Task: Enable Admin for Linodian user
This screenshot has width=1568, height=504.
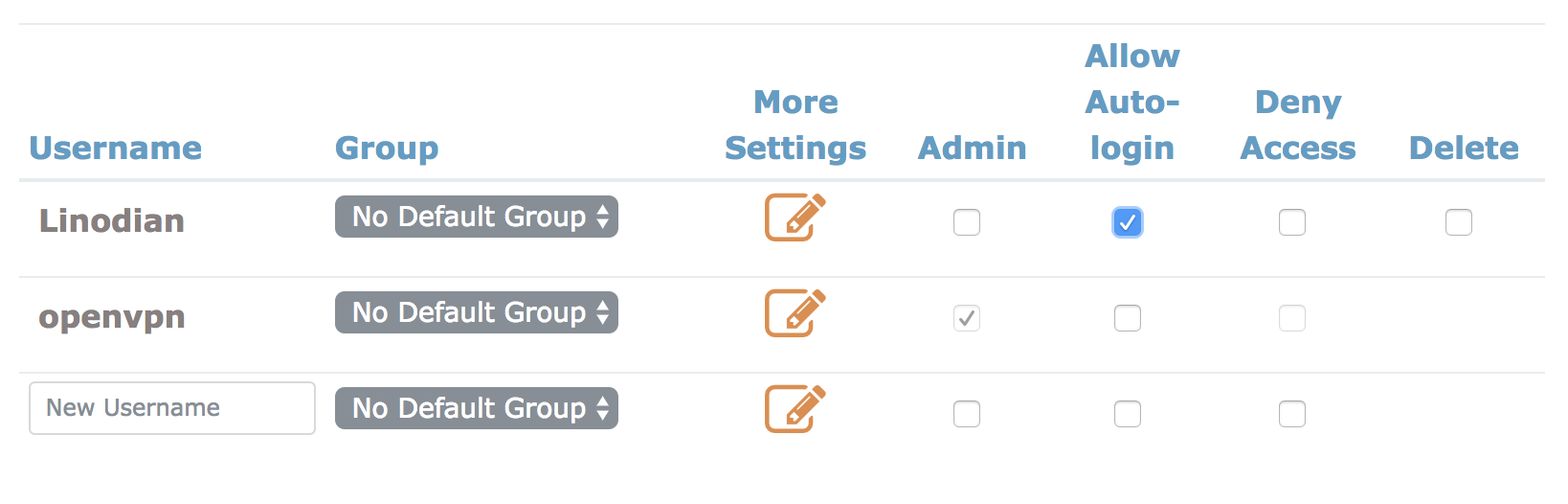Action: pyautogui.click(x=967, y=222)
